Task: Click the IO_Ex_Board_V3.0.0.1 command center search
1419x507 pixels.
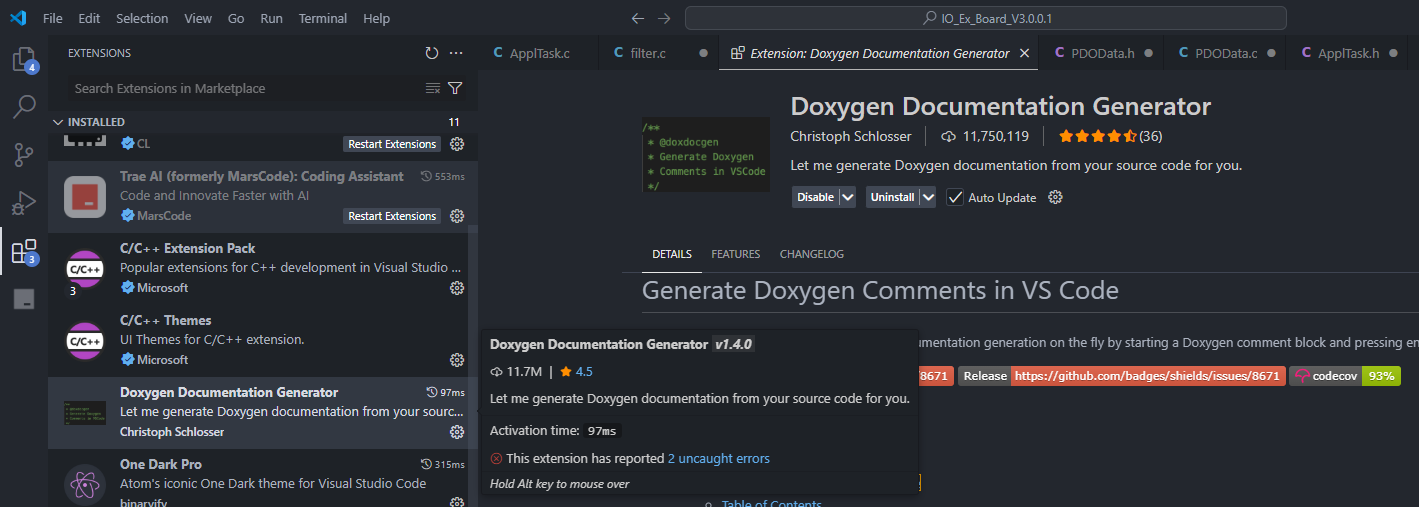Action: click(x=985, y=19)
